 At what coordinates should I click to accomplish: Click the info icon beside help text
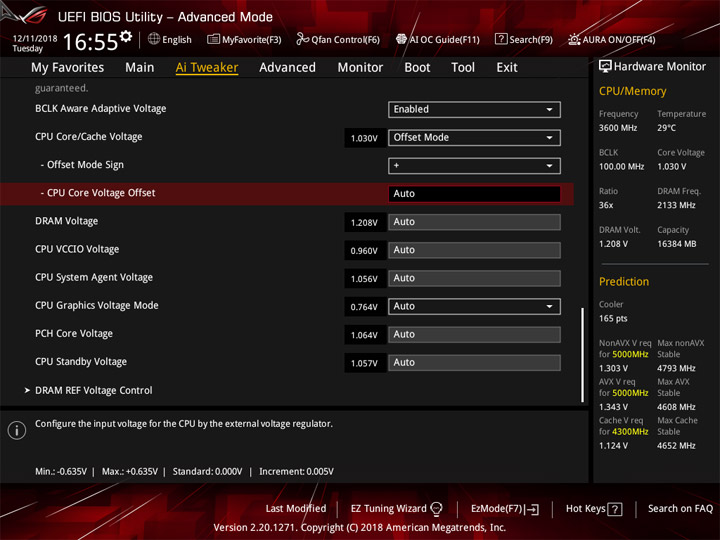(17, 430)
